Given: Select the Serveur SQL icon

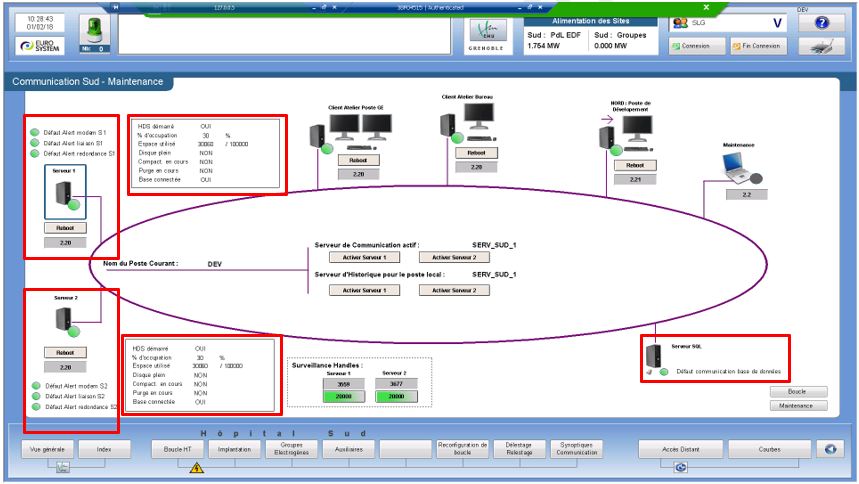Looking at the screenshot, I should 654,357.
